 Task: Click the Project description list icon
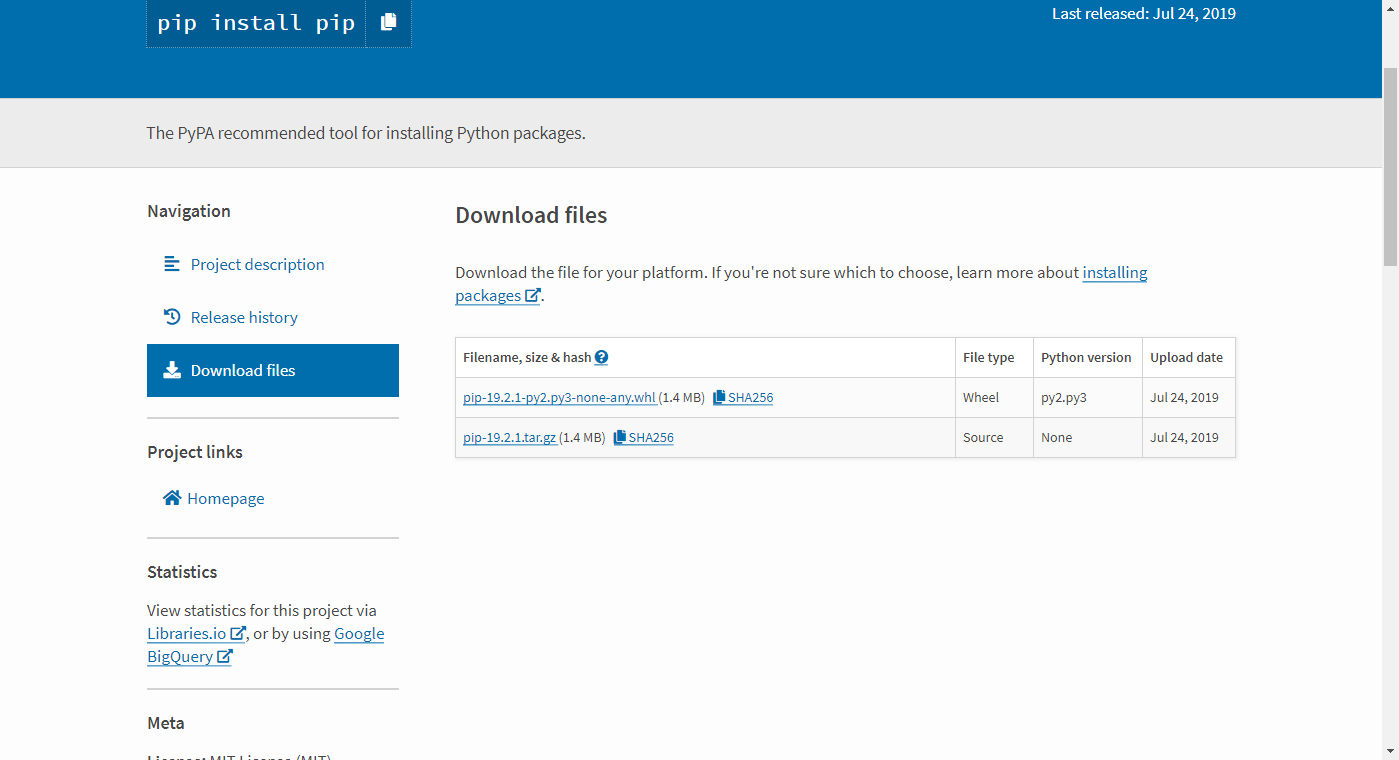point(172,264)
